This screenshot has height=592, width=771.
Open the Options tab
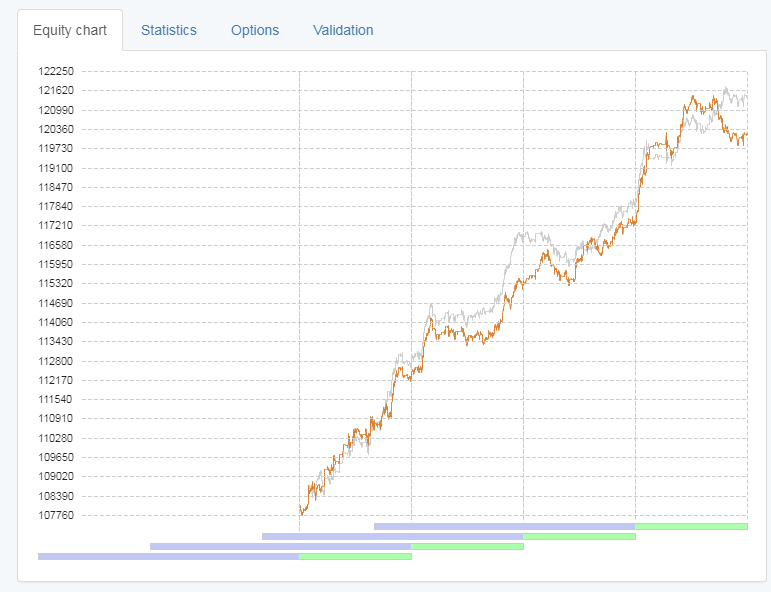point(255,30)
